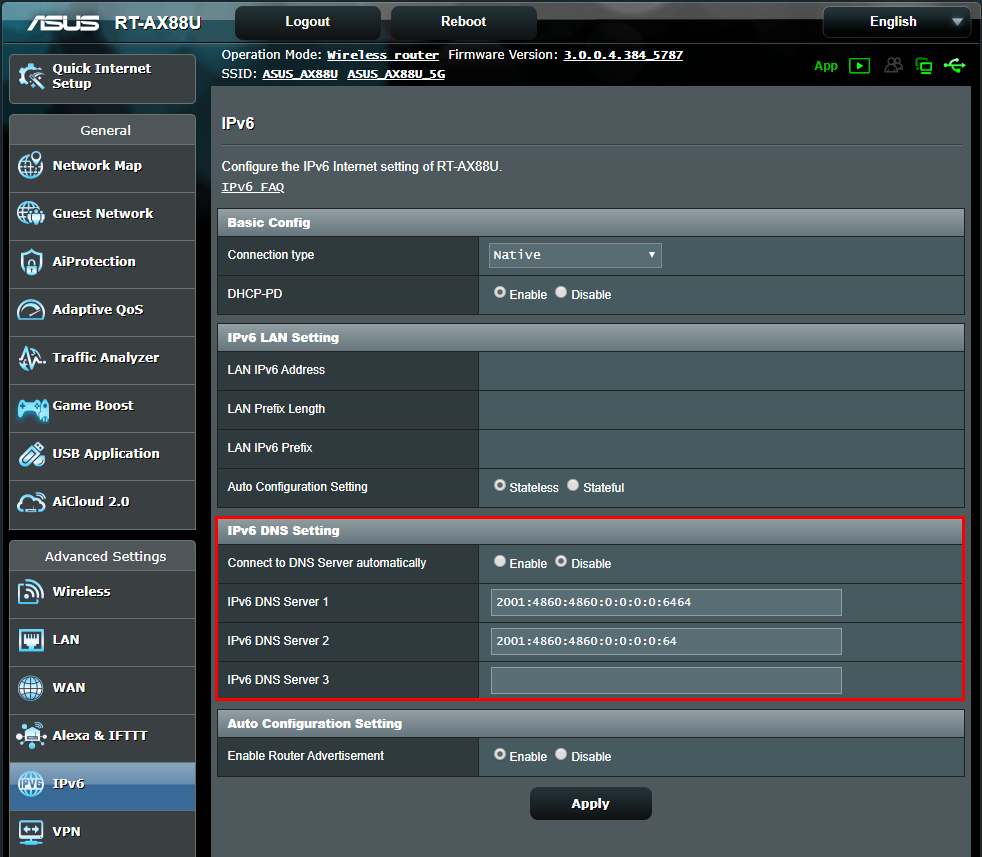The image size is (982, 857).
Task: Open AiCloud 2.0 via its cloud icon
Action: [31, 502]
